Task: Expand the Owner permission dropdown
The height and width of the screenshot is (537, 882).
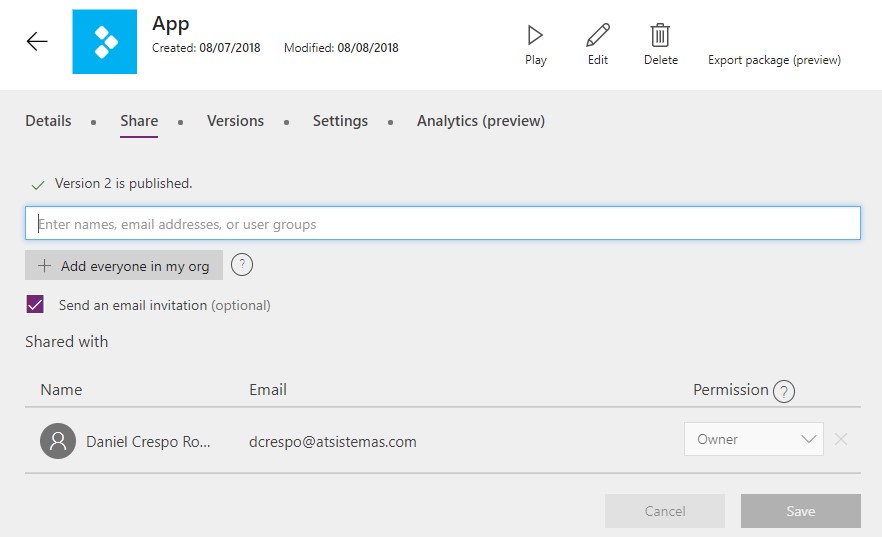Action: [x=754, y=439]
